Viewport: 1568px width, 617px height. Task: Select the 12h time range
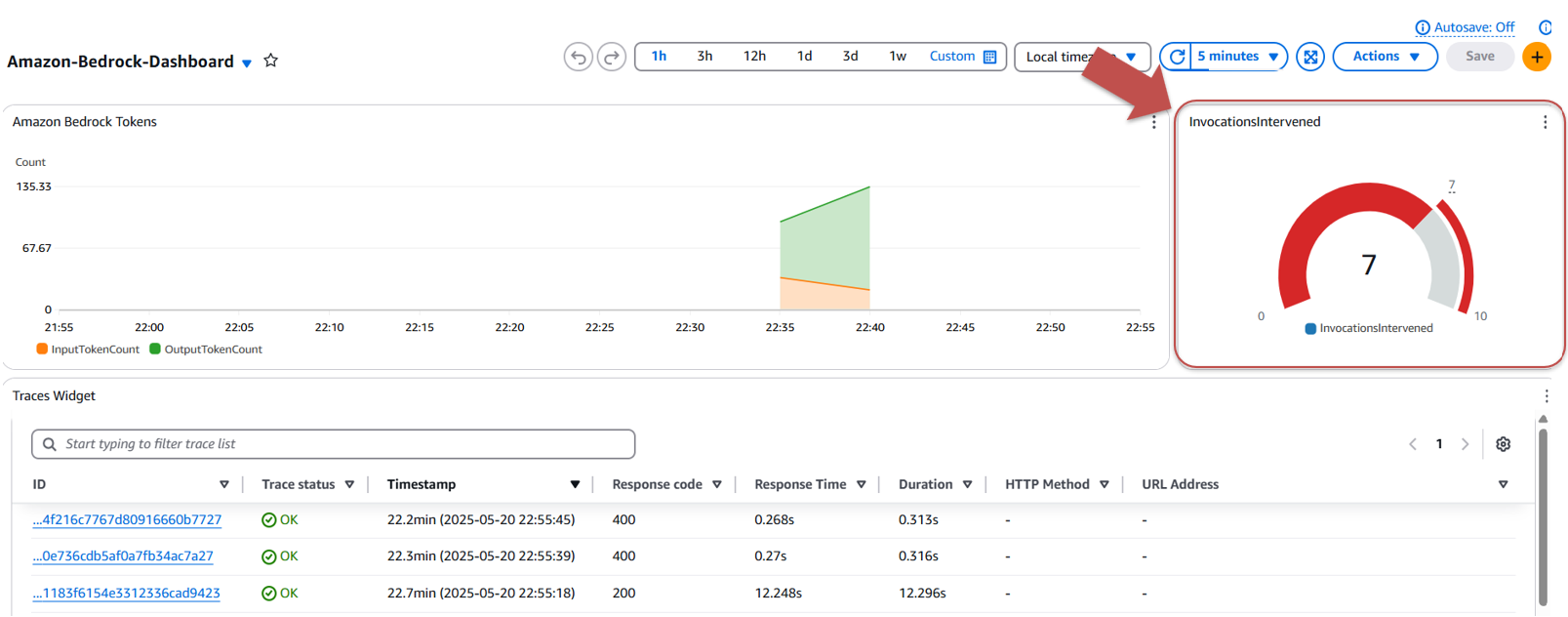[x=754, y=57]
